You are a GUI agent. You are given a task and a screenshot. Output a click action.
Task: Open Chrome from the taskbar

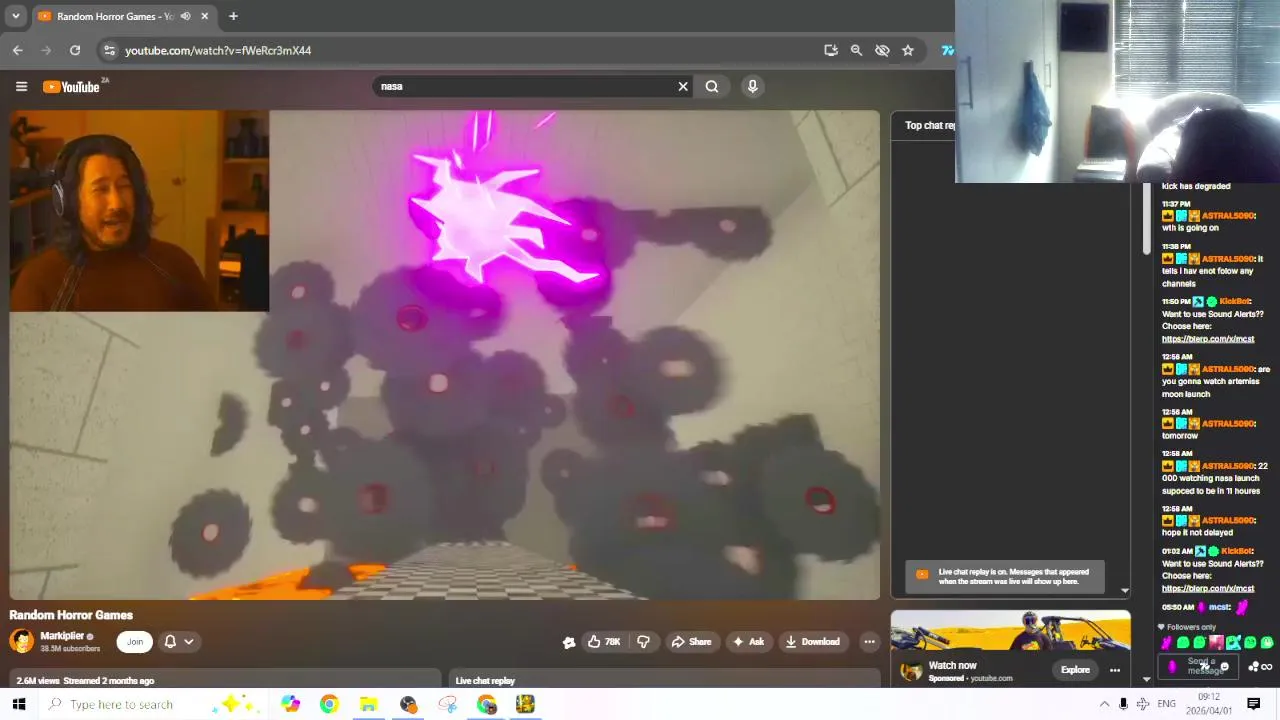click(329, 704)
